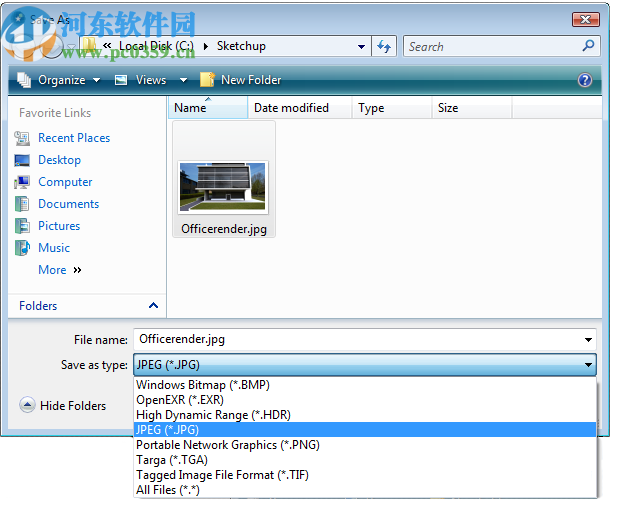Open the Documents link
The width and height of the screenshot is (634, 509).
[68, 204]
